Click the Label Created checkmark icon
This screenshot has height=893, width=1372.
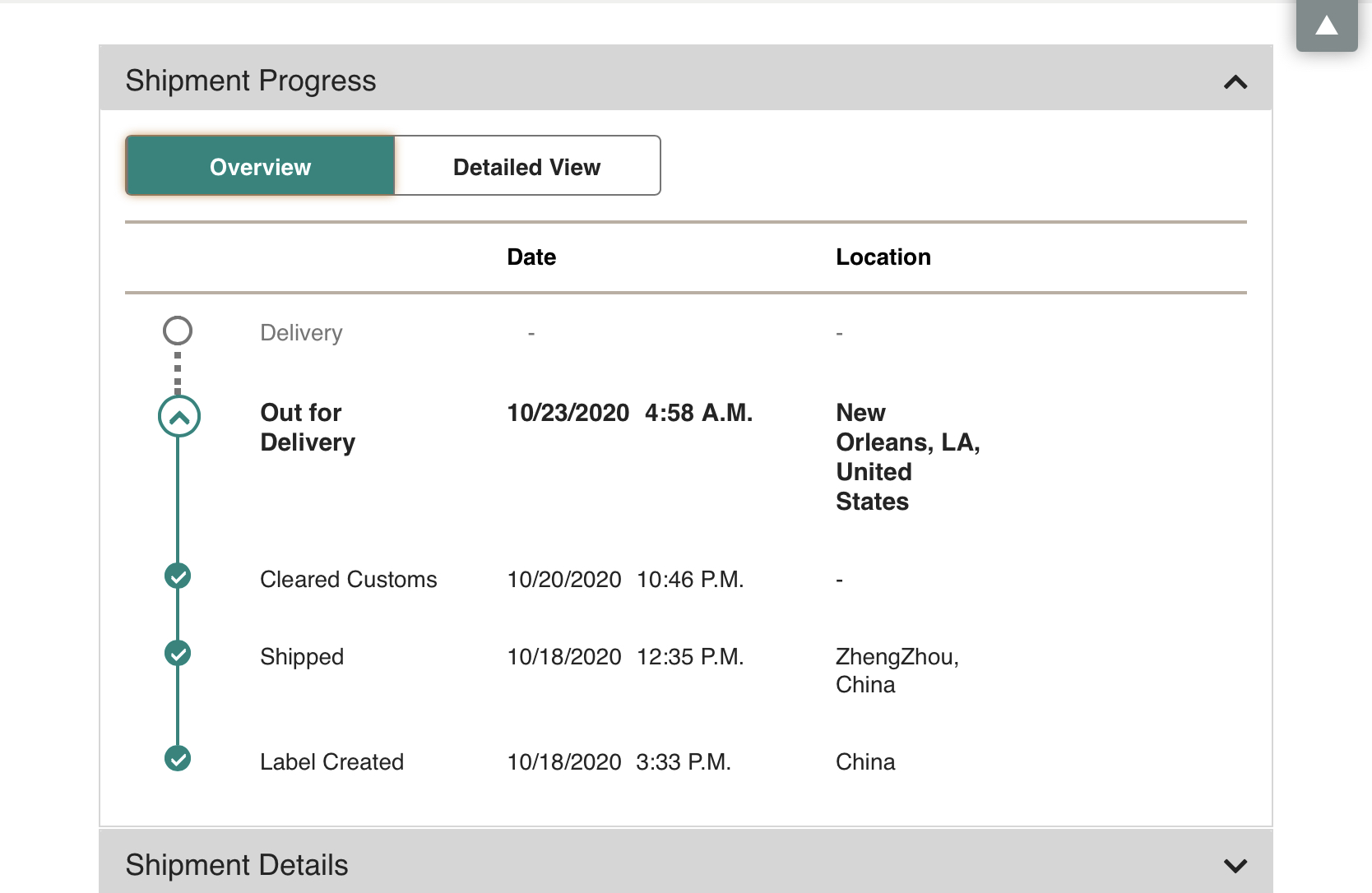pos(178,758)
